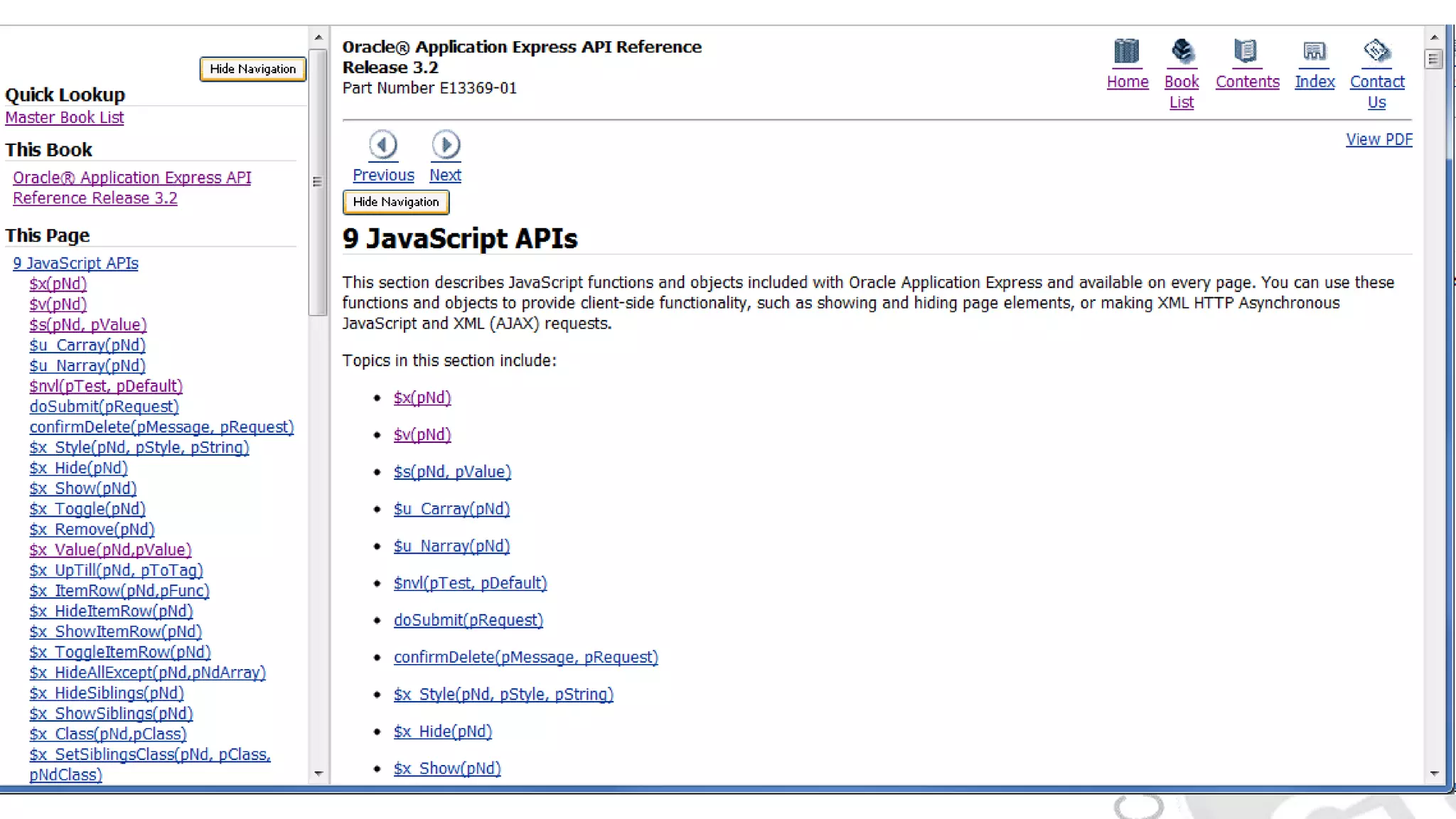The height and width of the screenshot is (819, 1456).
Task: Open the Book List icon
Action: click(x=1182, y=51)
